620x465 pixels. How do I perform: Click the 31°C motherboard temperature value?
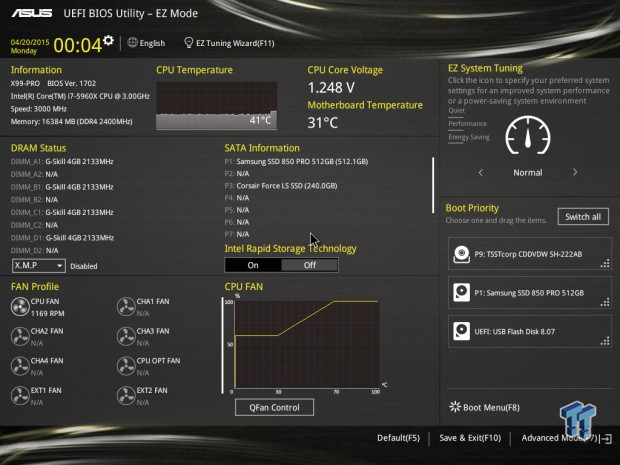323,123
